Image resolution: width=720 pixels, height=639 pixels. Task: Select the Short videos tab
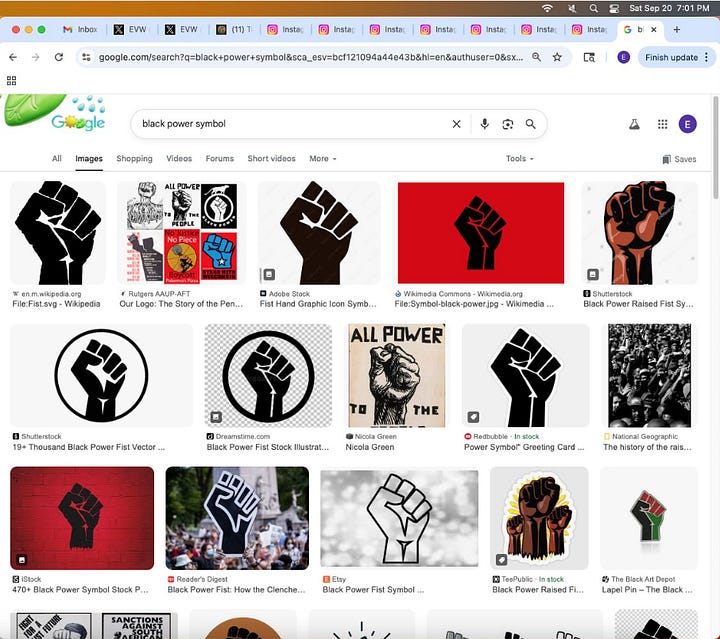point(271,158)
